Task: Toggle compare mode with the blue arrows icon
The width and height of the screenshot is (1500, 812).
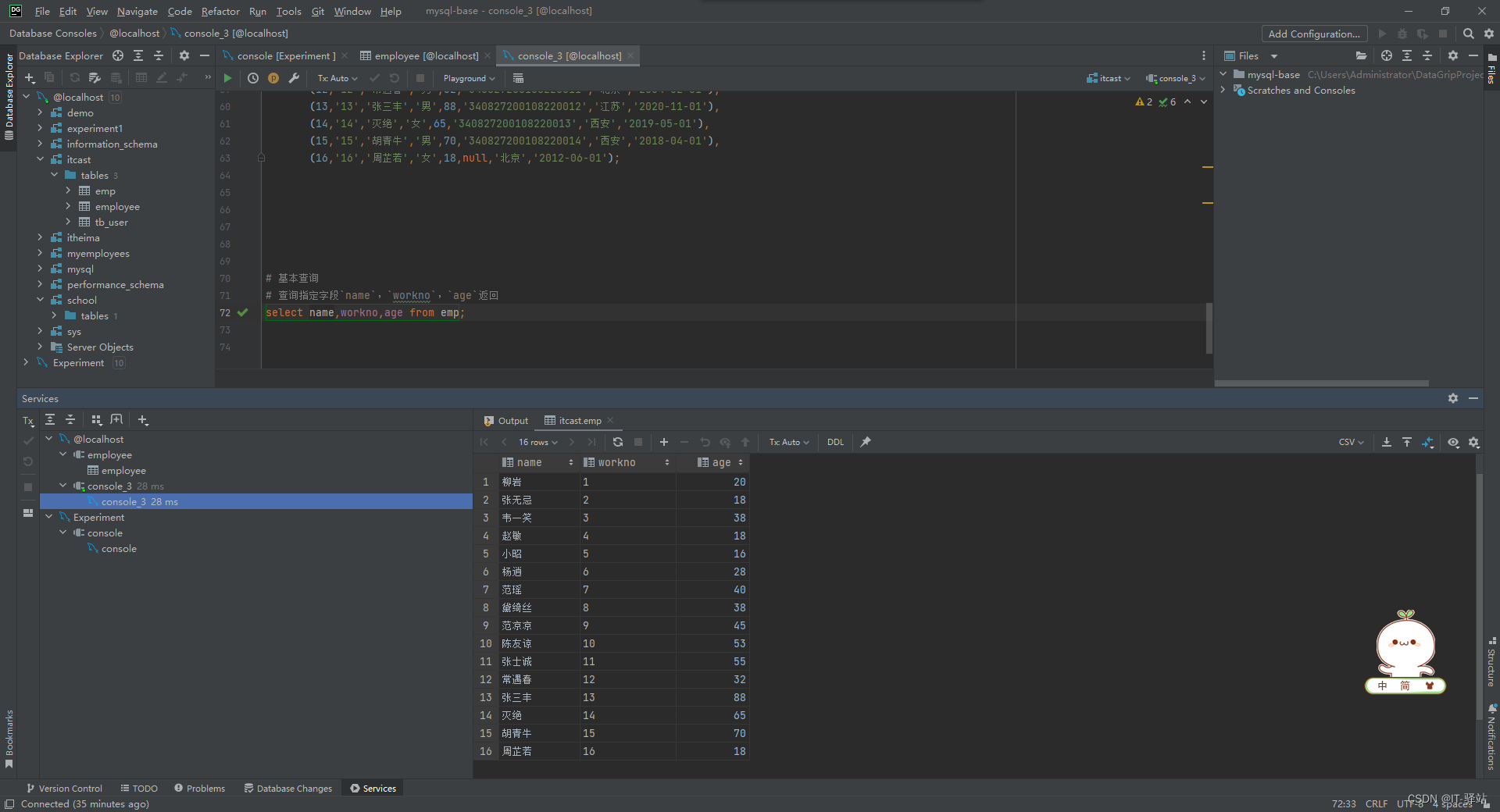Action: pos(1427,442)
